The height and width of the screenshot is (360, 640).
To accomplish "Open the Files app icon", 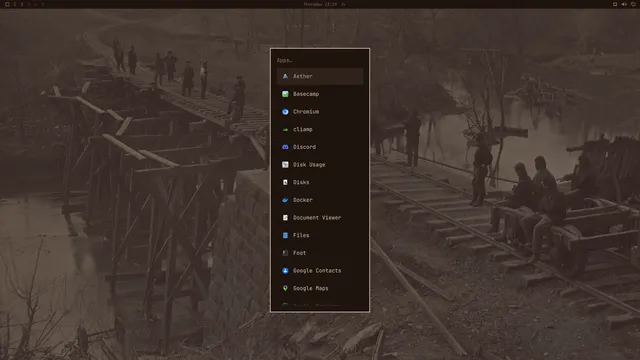I will [285, 235].
